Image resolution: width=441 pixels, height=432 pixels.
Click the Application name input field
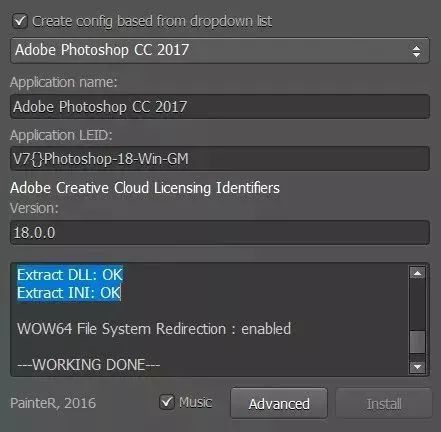pos(220,107)
